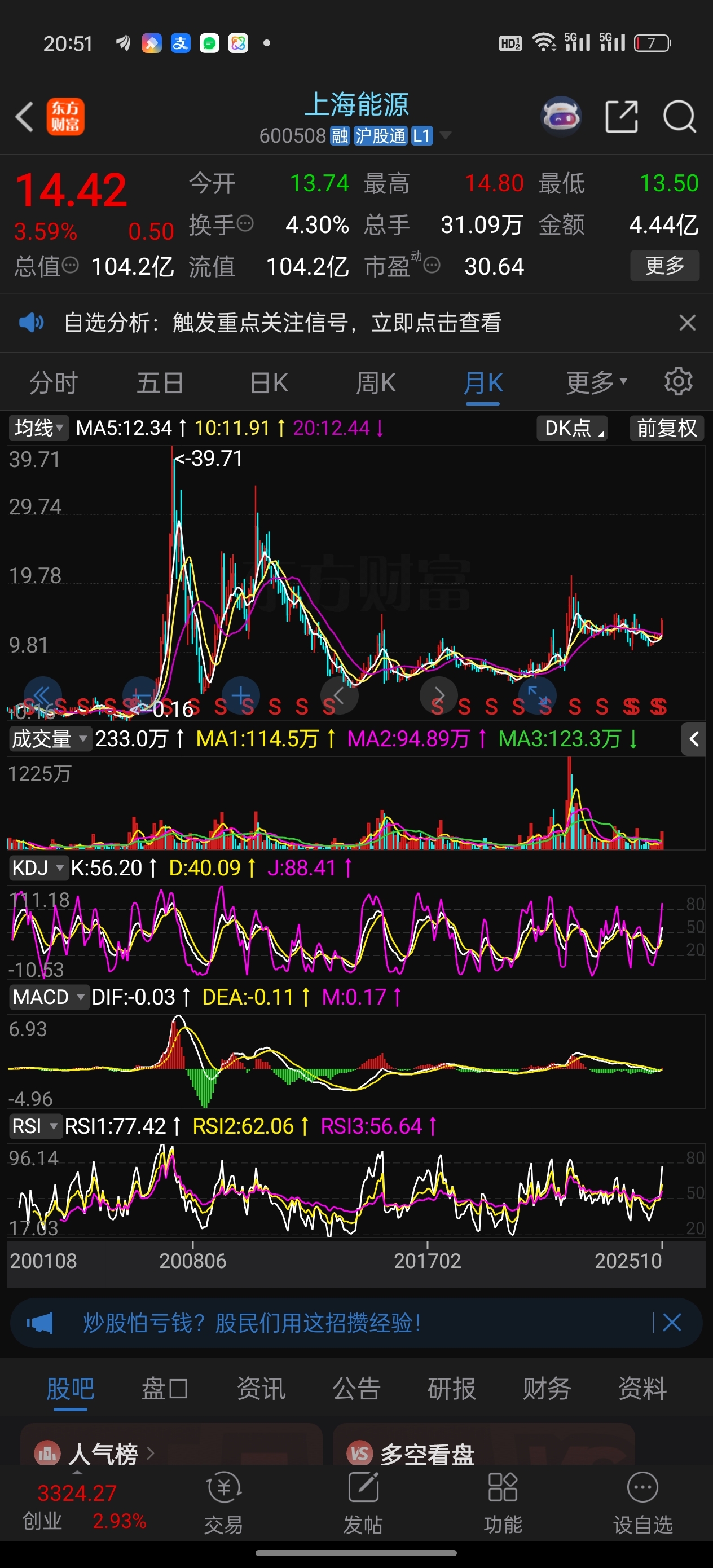Image resolution: width=713 pixels, height=1568 pixels.
Task: Open 功能 functions icon
Action: (x=503, y=1487)
